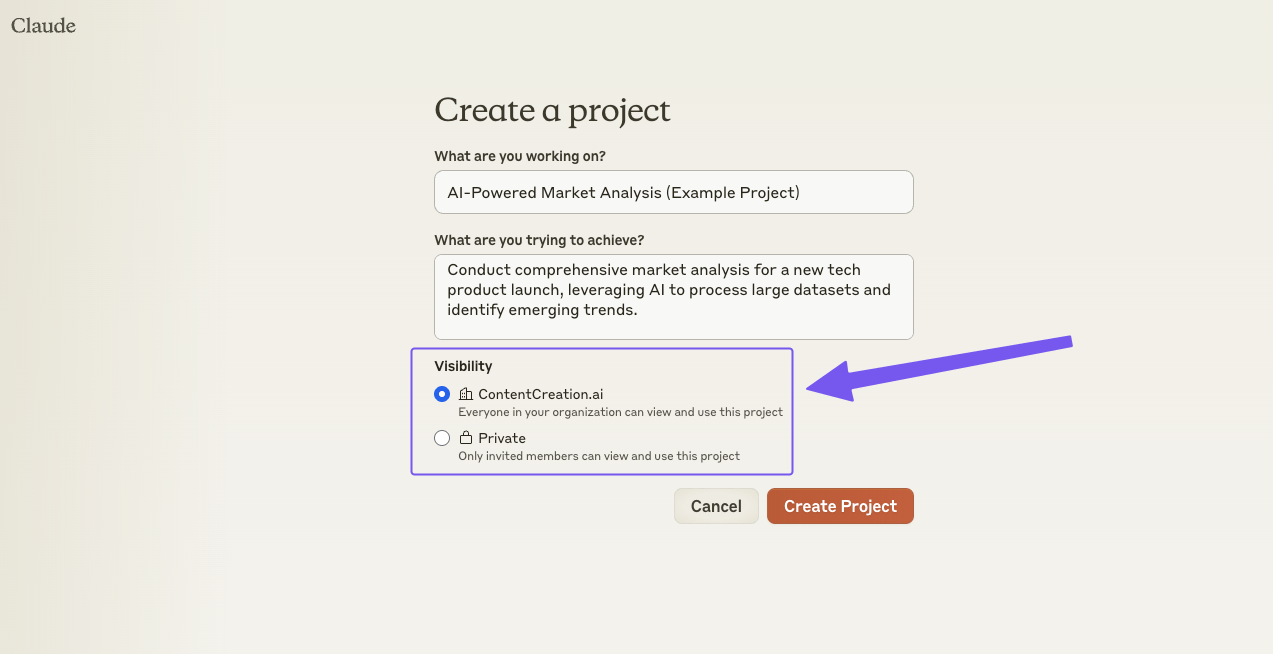The width and height of the screenshot is (1273, 654).
Task: Click the Visibility section label
Action: pos(463,366)
